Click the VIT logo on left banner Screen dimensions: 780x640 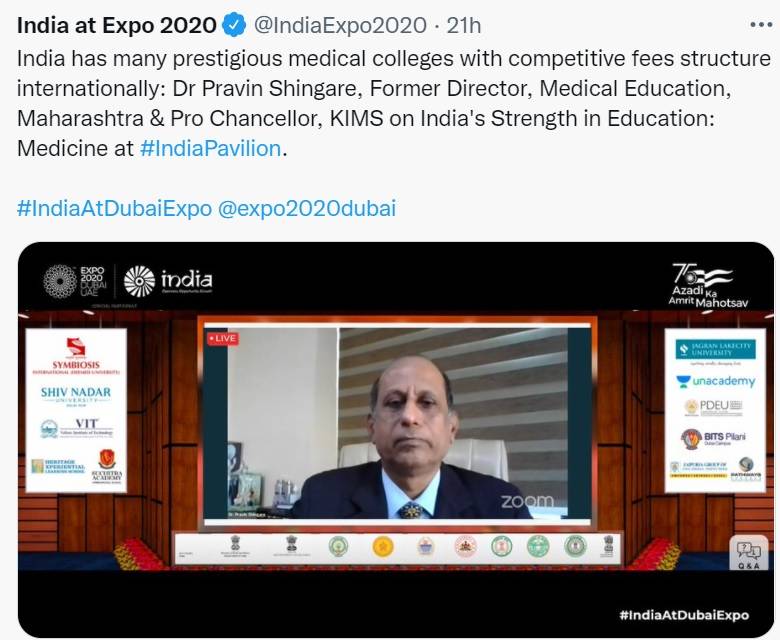pyautogui.click(x=77, y=428)
